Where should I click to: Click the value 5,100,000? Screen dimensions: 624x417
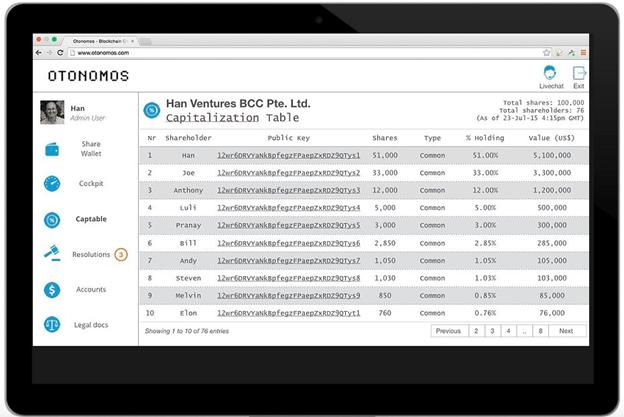[x=552, y=155]
